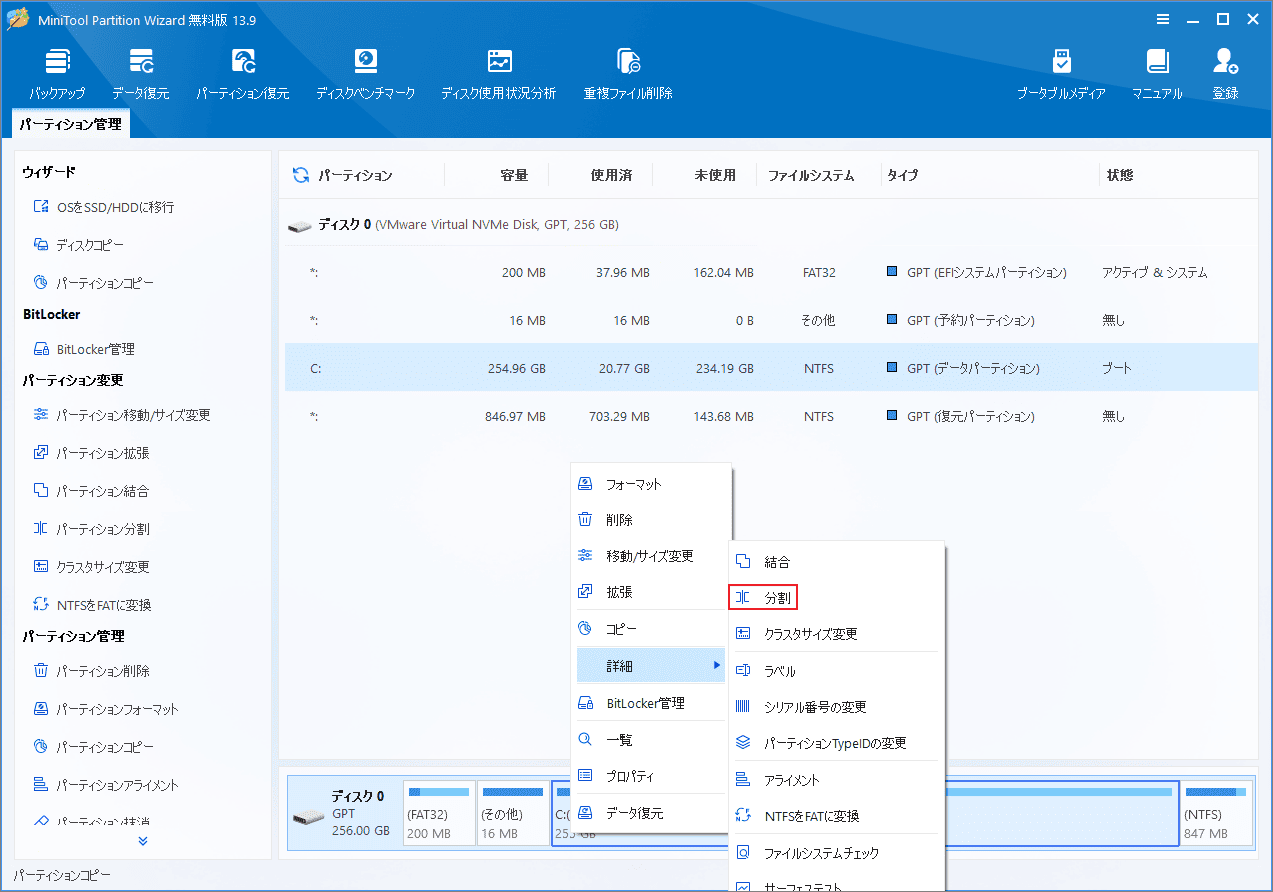Select the 846.97 MB recovery partition row
The width and height of the screenshot is (1273, 892).
[771, 416]
